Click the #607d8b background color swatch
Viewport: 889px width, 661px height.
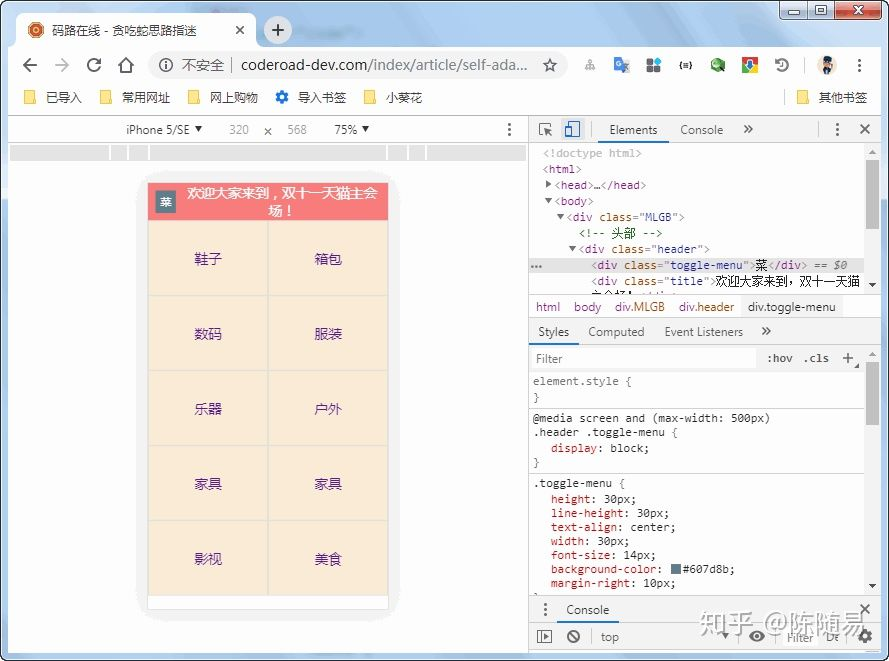coord(676,570)
